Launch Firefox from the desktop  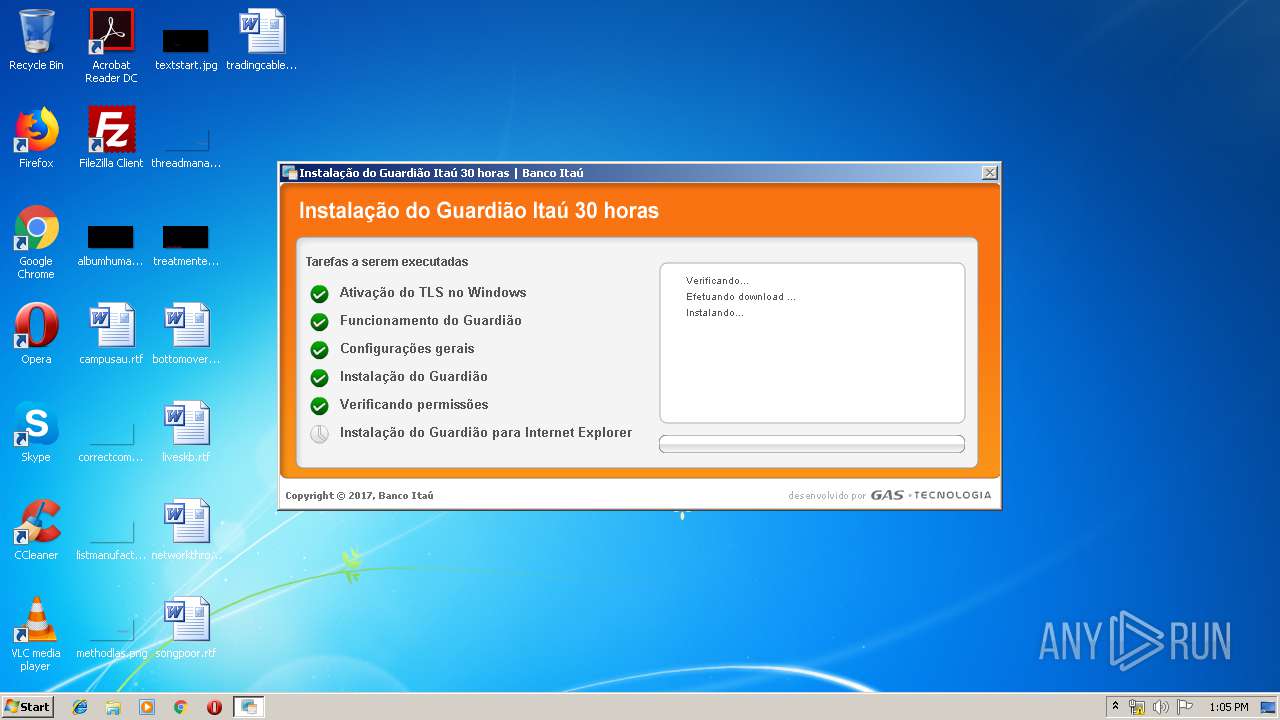point(36,138)
